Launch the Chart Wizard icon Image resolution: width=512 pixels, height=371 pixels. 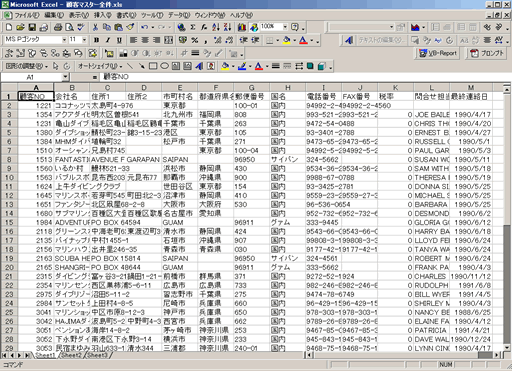pos(242,27)
